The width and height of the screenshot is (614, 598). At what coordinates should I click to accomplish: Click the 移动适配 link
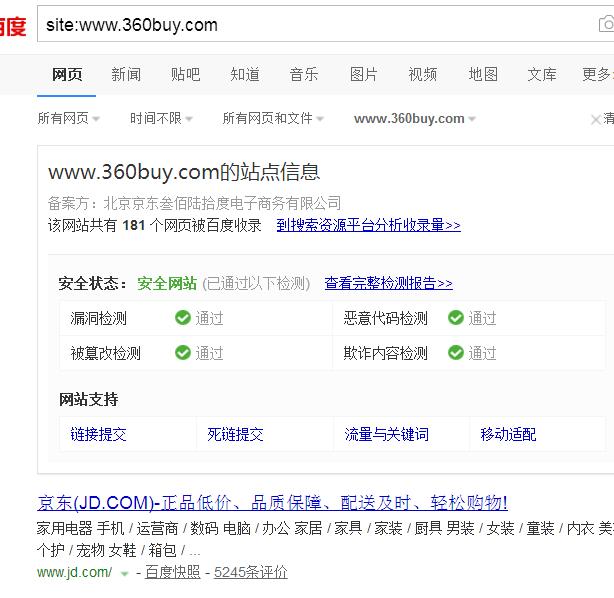(x=508, y=434)
